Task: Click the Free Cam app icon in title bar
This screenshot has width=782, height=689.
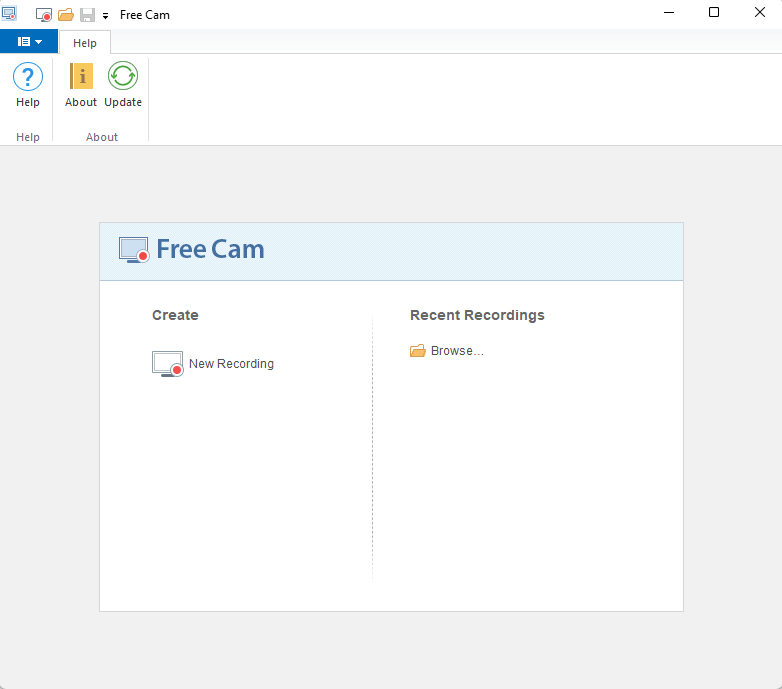Action: pyautogui.click(x=9, y=14)
